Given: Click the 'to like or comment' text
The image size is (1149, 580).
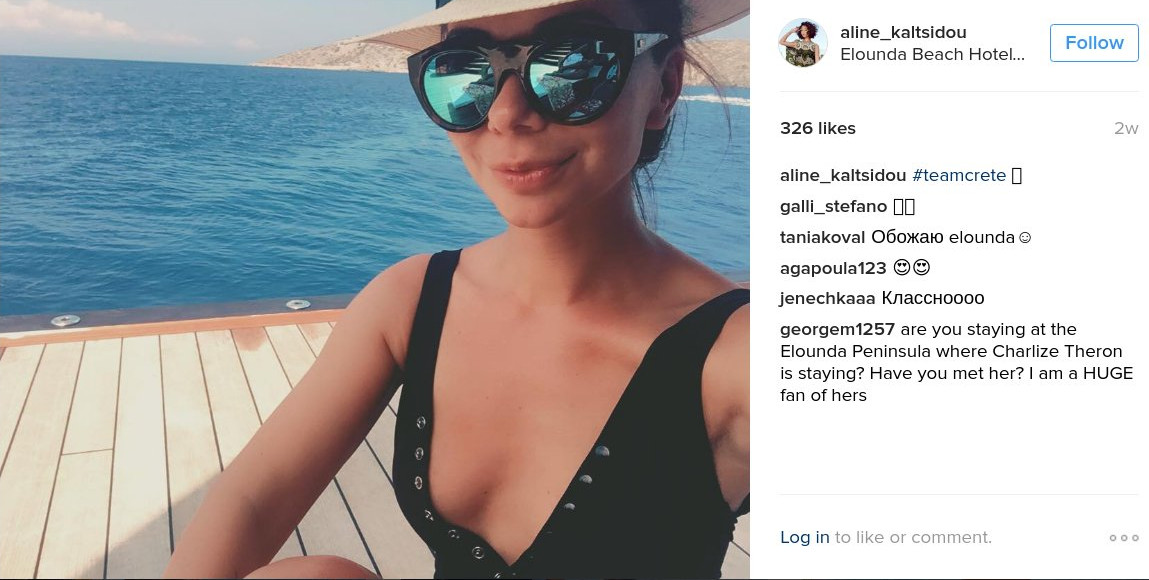Looking at the screenshot, I should coord(913,538).
